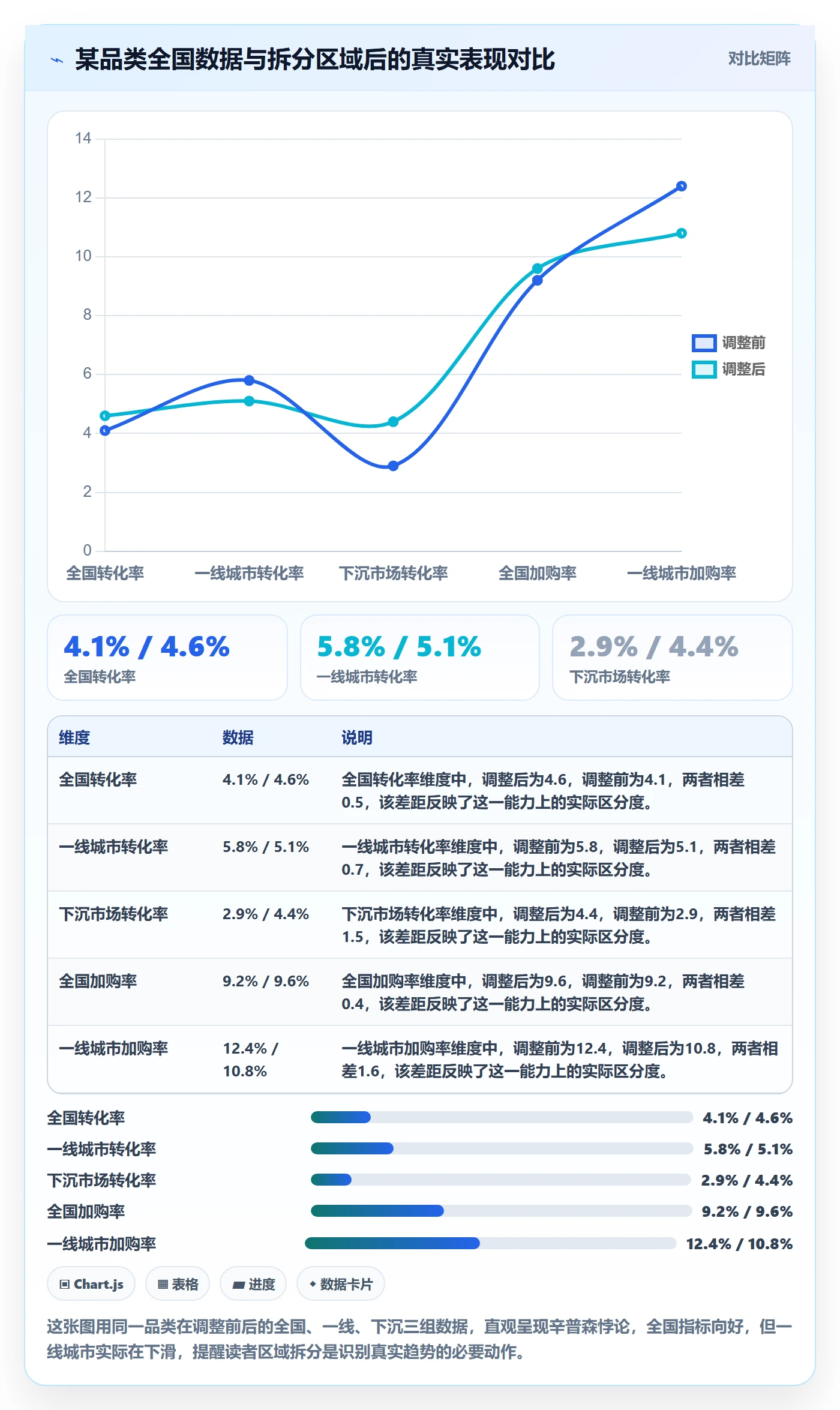The width and height of the screenshot is (840, 1410).
Task: Toggle the 调整后 legend swatch
Action: click(x=704, y=369)
